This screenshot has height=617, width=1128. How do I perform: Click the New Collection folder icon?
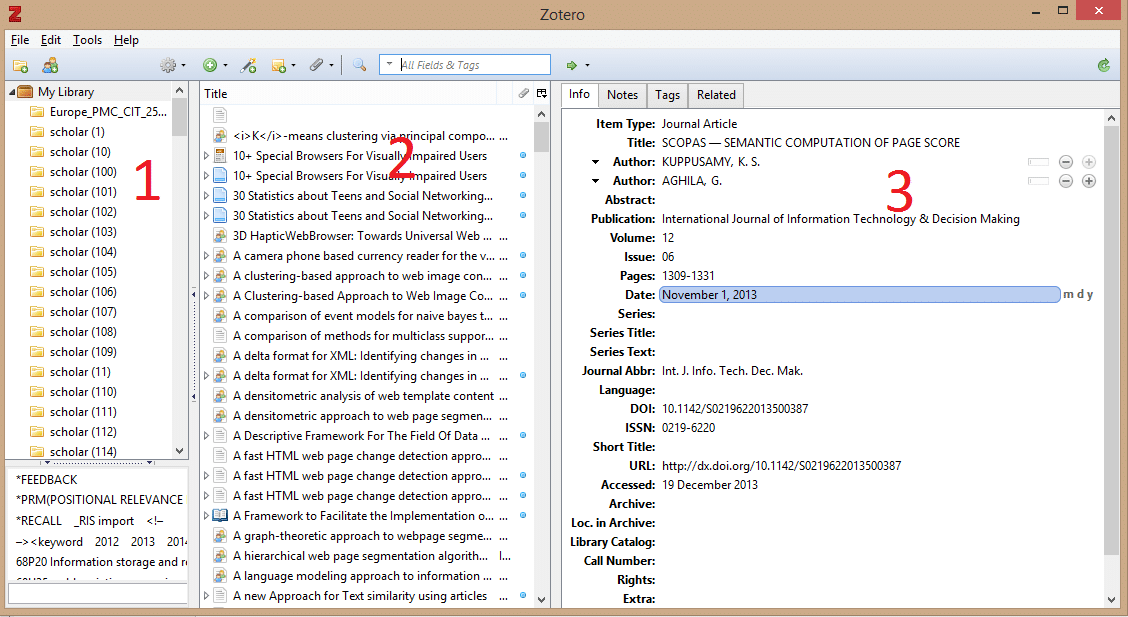(21, 66)
